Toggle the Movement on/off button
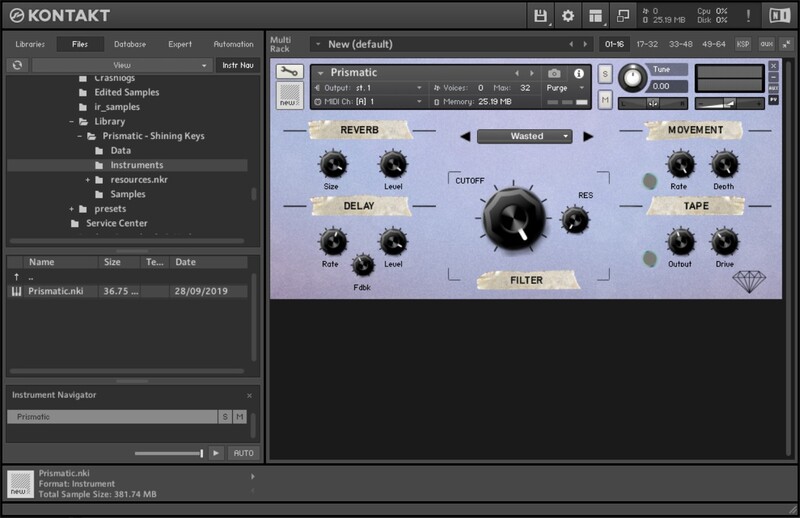800x518 pixels. point(649,182)
